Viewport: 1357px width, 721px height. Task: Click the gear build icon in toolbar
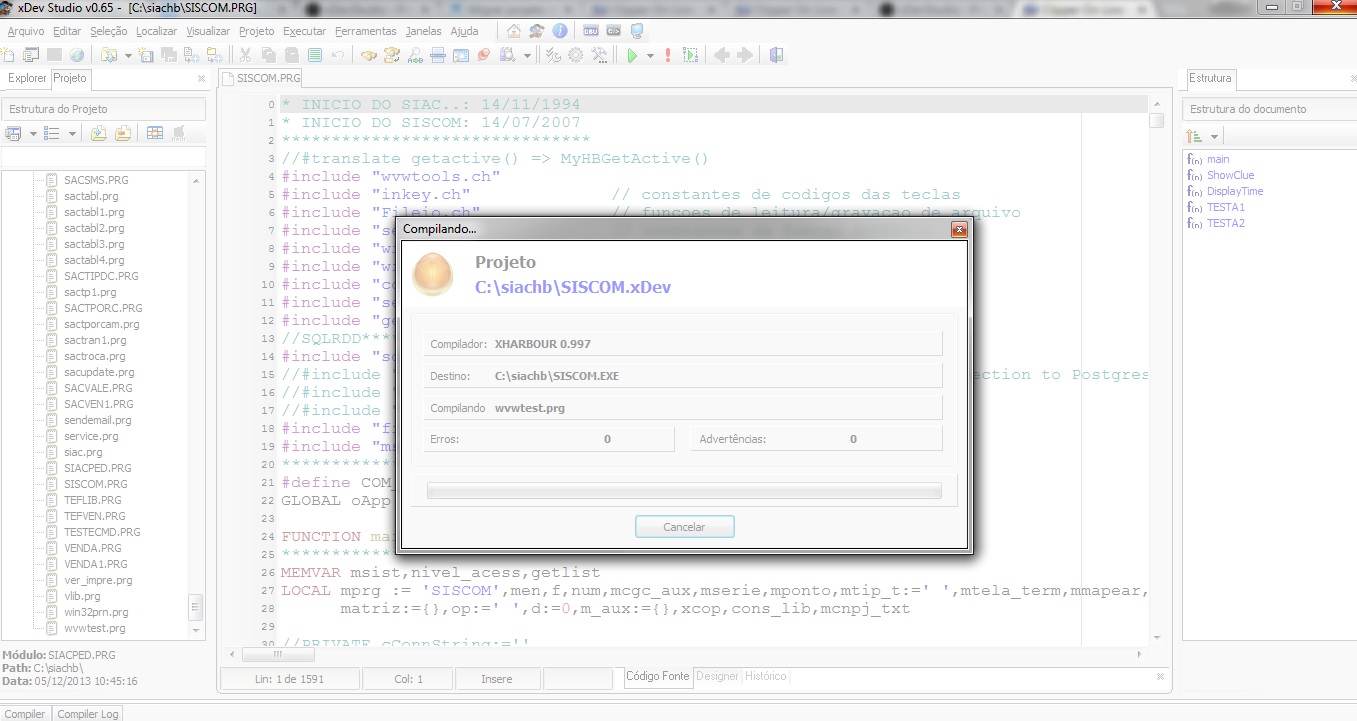pos(576,56)
